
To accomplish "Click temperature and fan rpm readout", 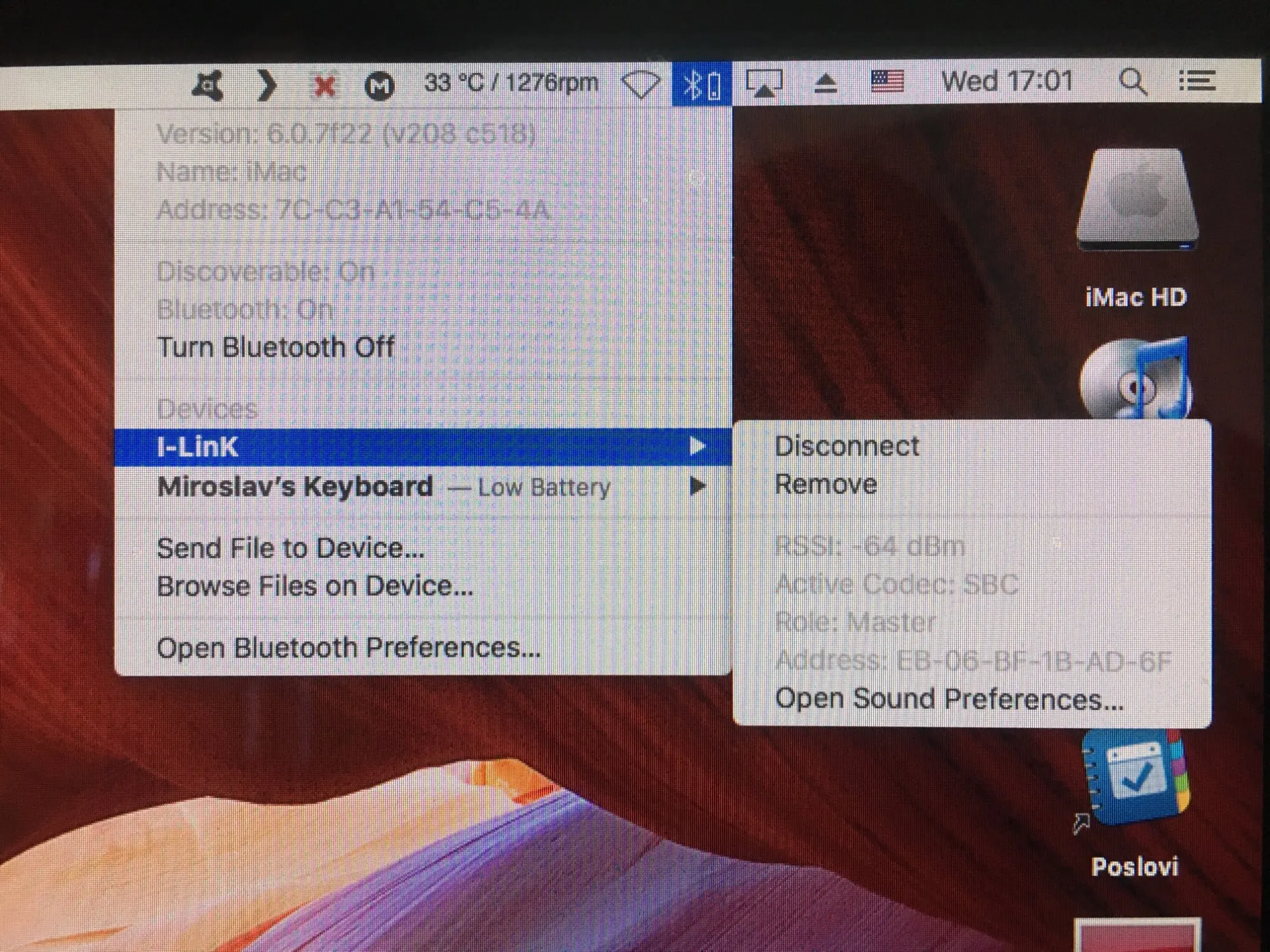I will [x=511, y=83].
